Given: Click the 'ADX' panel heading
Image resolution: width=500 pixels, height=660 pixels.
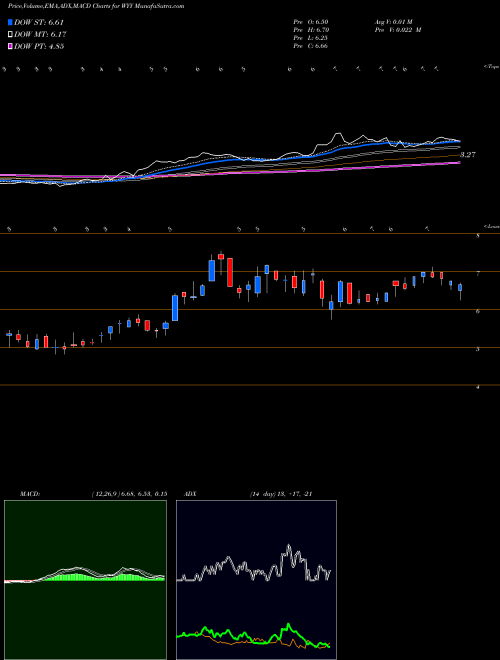Looking at the screenshot, I should tap(190, 494).
